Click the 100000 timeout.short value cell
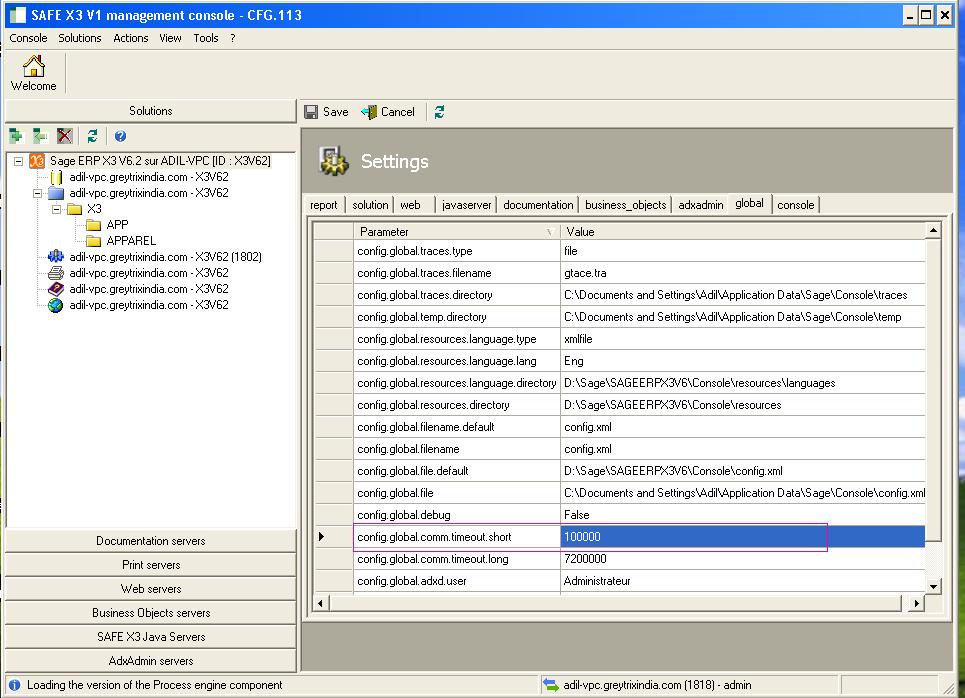965x698 pixels. (x=743, y=537)
